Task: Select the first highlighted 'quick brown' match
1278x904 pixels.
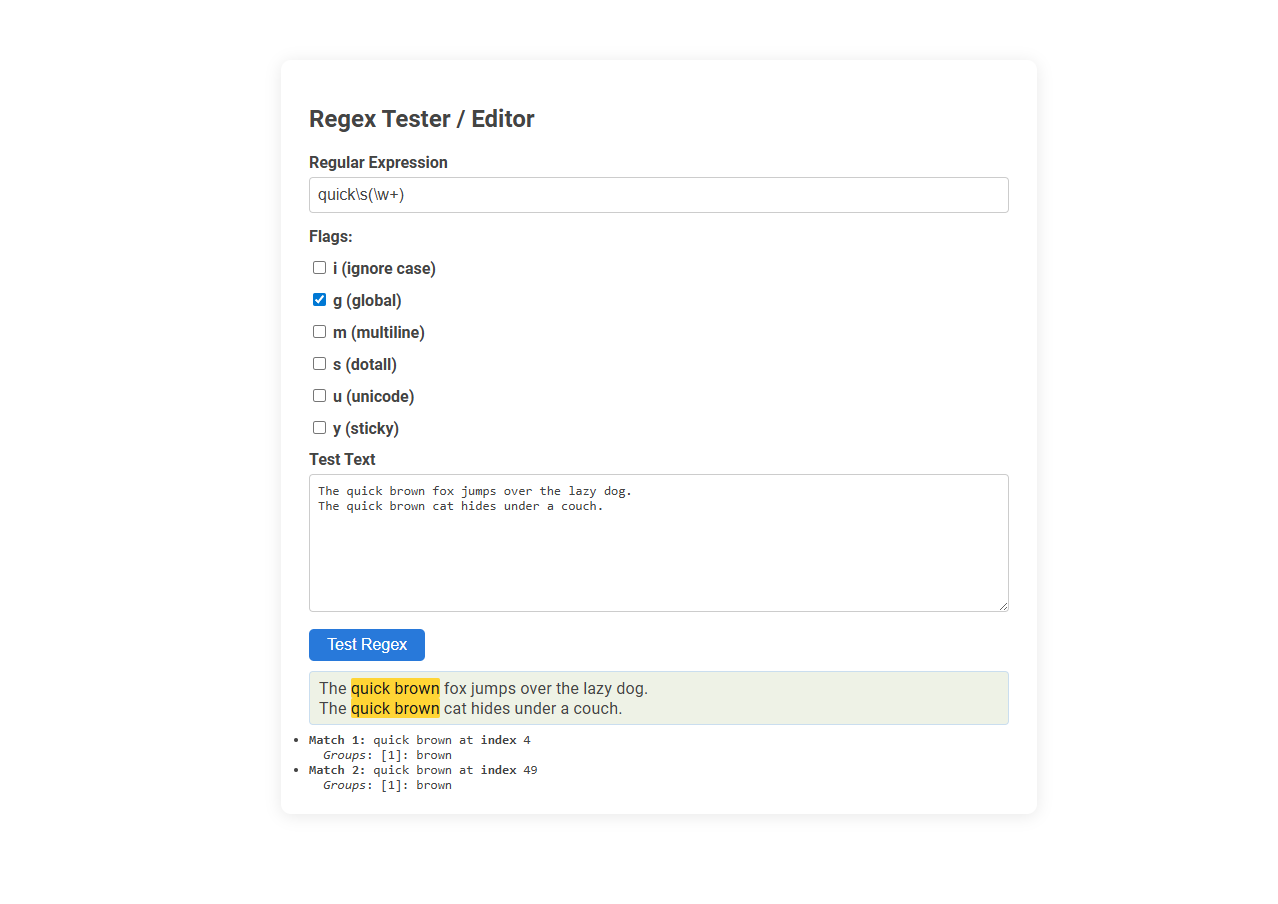Action: [395, 688]
